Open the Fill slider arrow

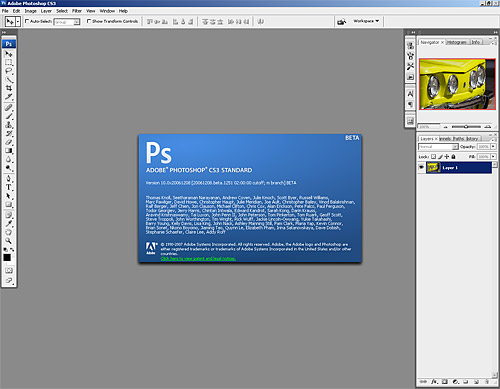(493, 156)
